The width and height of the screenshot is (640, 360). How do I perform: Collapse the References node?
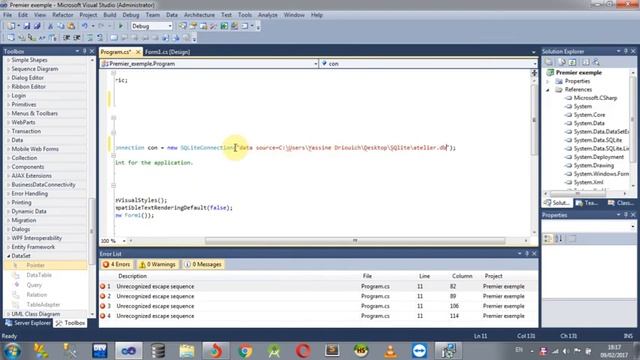(548, 90)
